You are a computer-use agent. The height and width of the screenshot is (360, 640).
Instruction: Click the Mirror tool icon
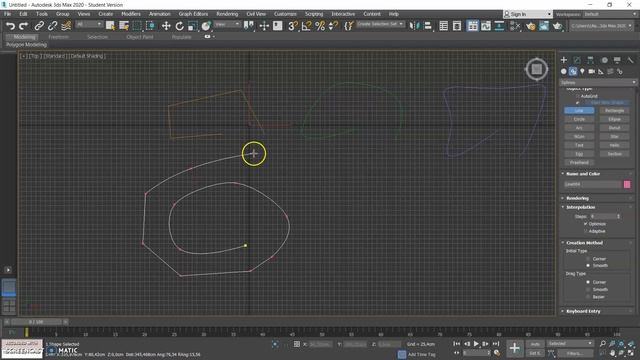tap(414, 26)
